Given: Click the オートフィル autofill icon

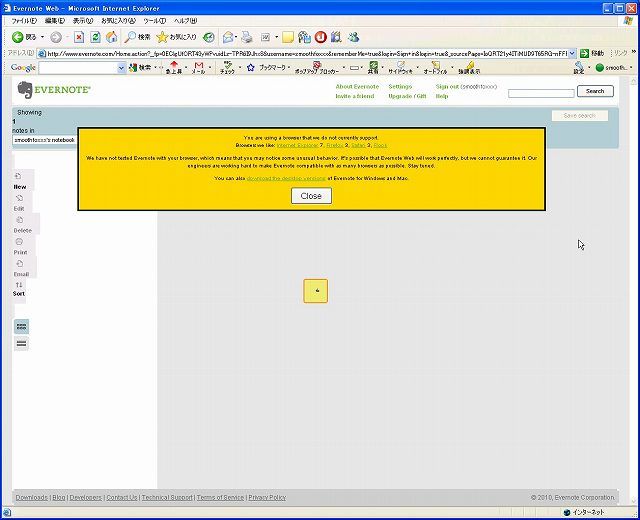Looking at the screenshot, I should [x=435, y=68].
